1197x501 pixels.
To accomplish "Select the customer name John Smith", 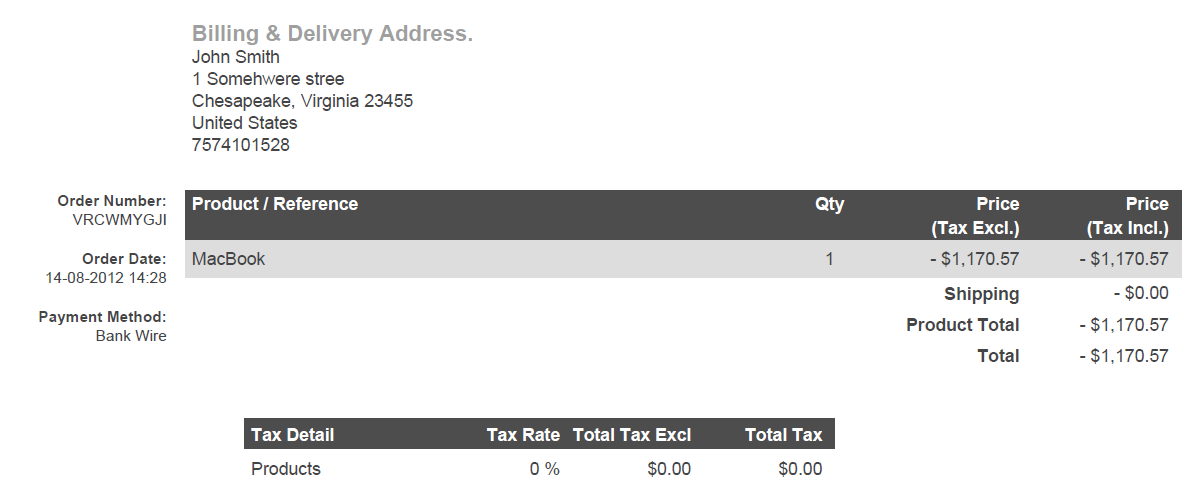I will point(236,57).
